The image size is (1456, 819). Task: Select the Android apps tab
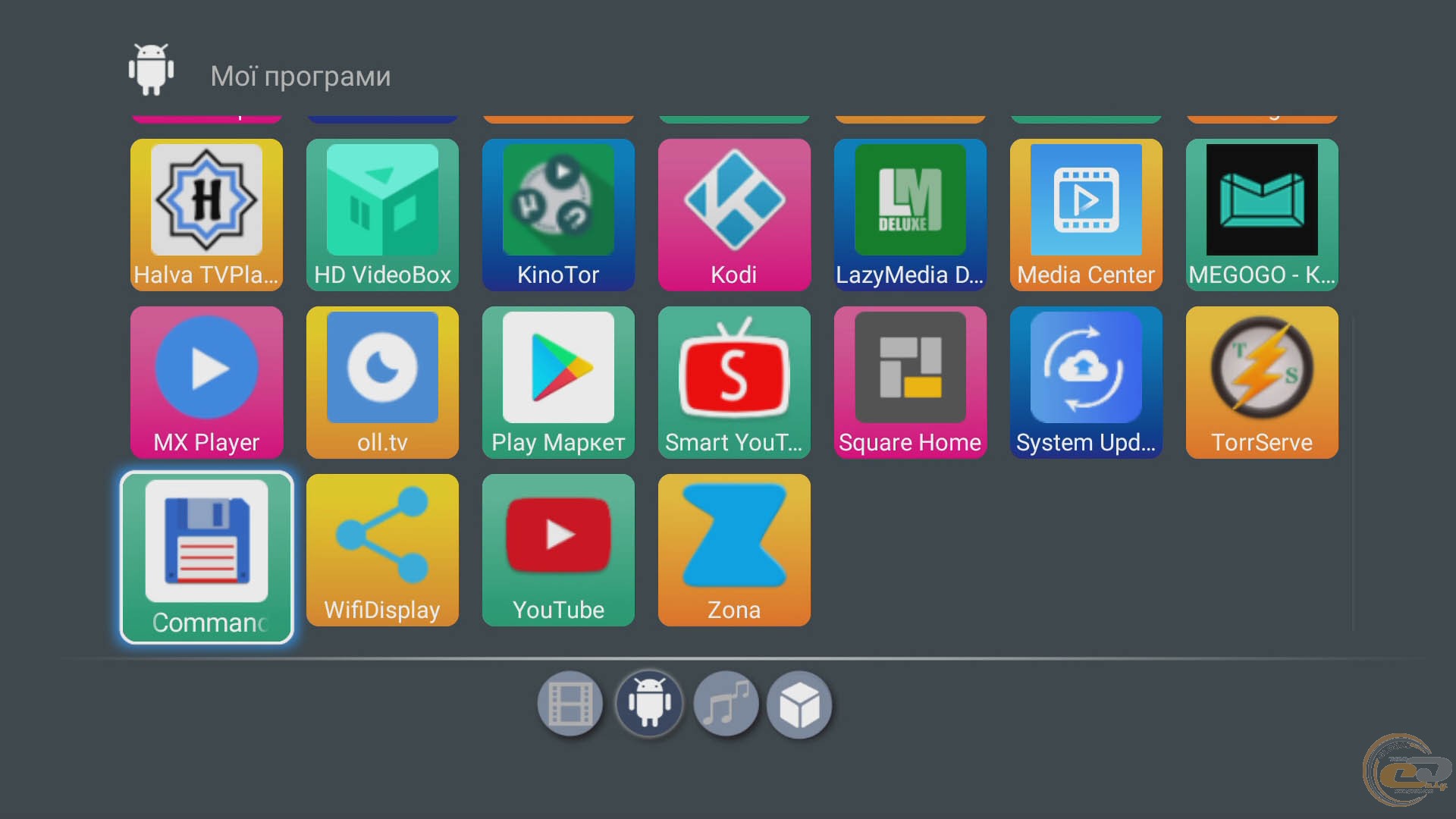click(648, 704)
